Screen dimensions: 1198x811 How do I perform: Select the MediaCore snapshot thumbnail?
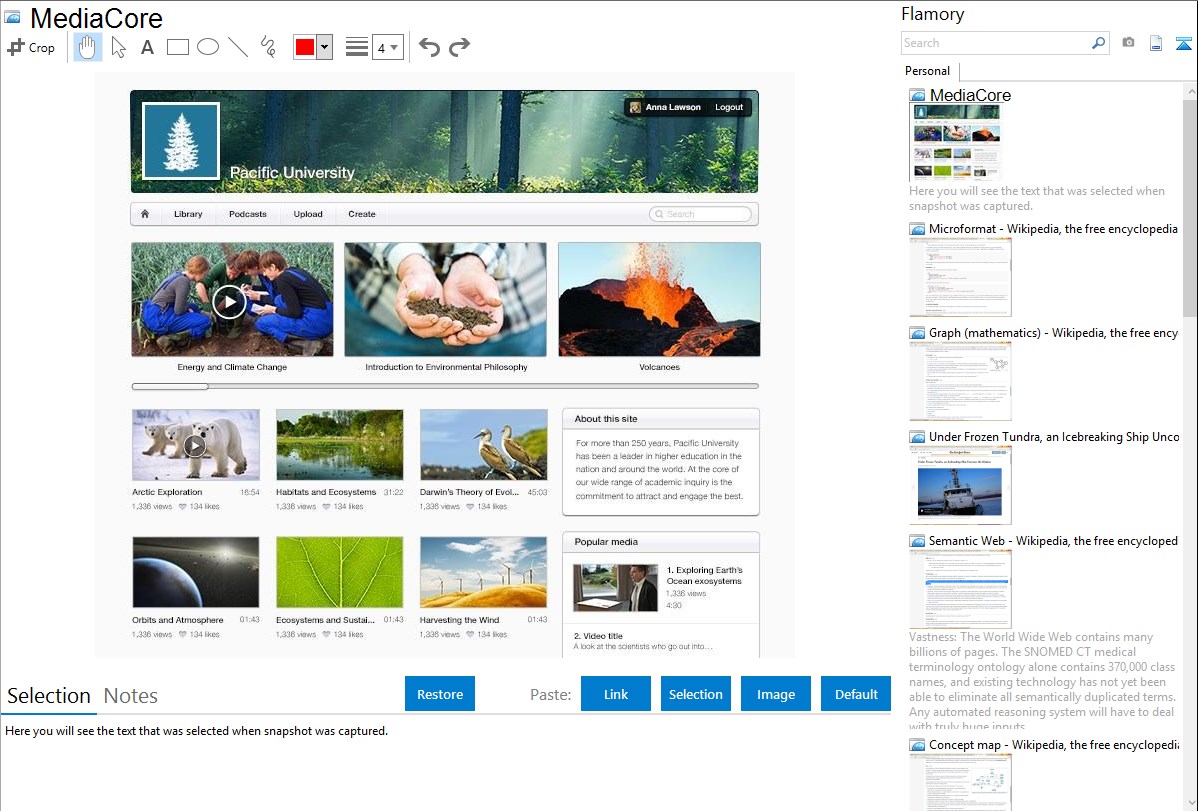tap(957, 143)
